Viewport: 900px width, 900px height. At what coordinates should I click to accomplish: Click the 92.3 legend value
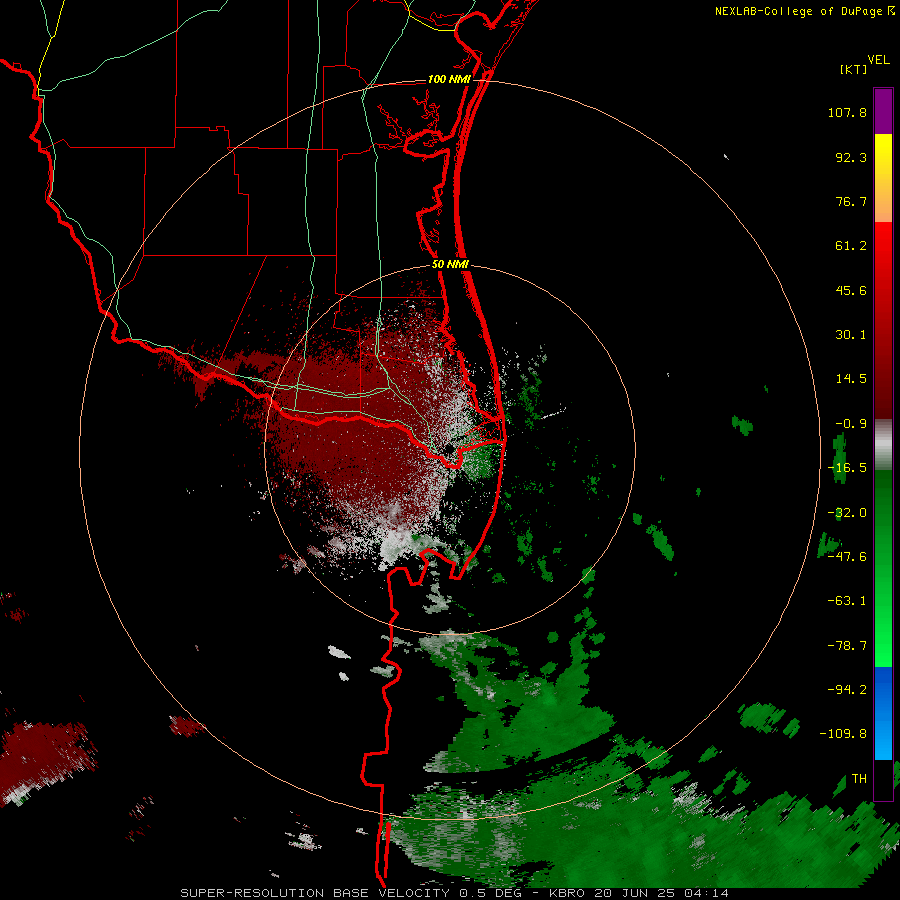[851, 157]
